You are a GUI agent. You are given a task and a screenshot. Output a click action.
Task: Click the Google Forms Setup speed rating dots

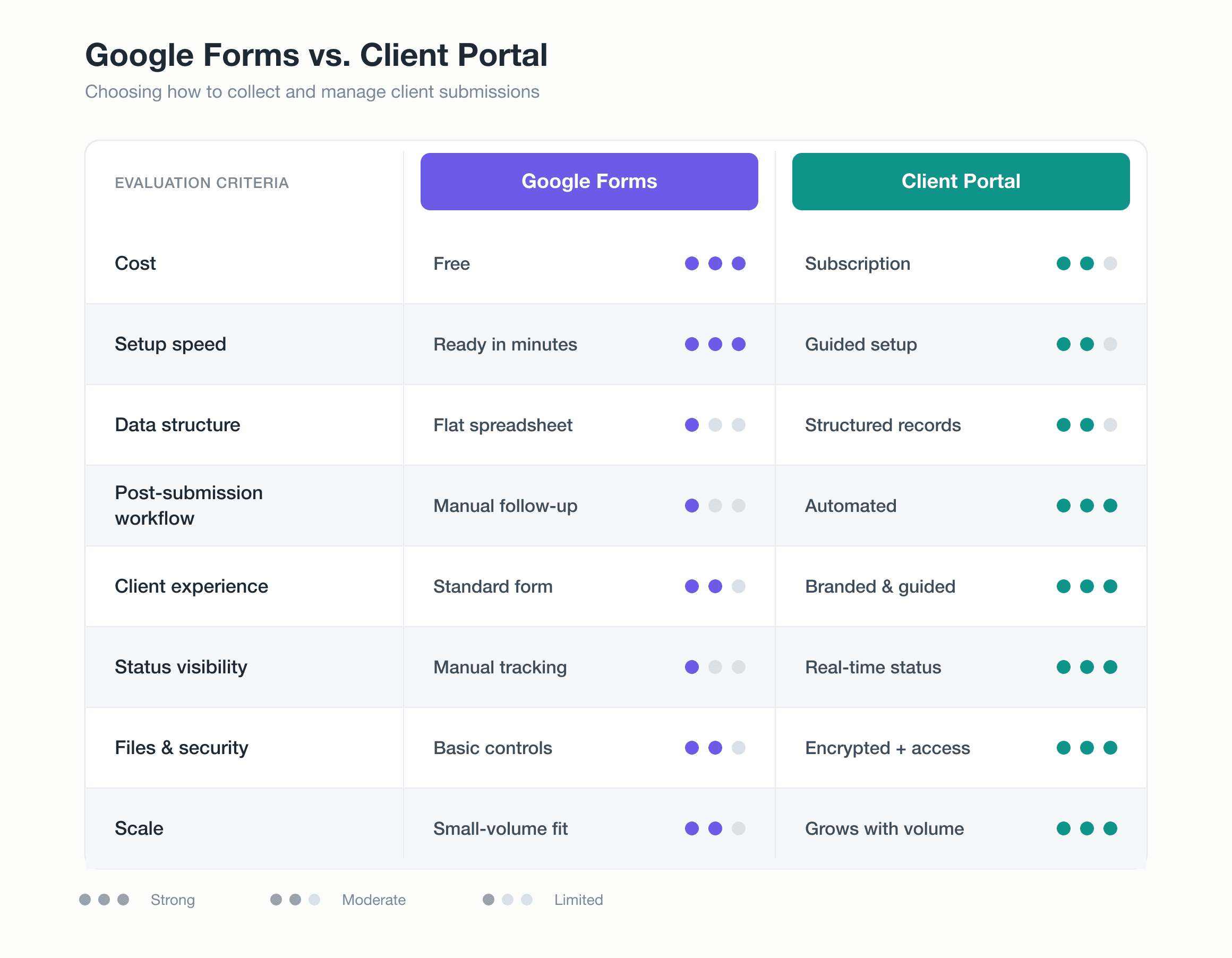tap(715, 344)
